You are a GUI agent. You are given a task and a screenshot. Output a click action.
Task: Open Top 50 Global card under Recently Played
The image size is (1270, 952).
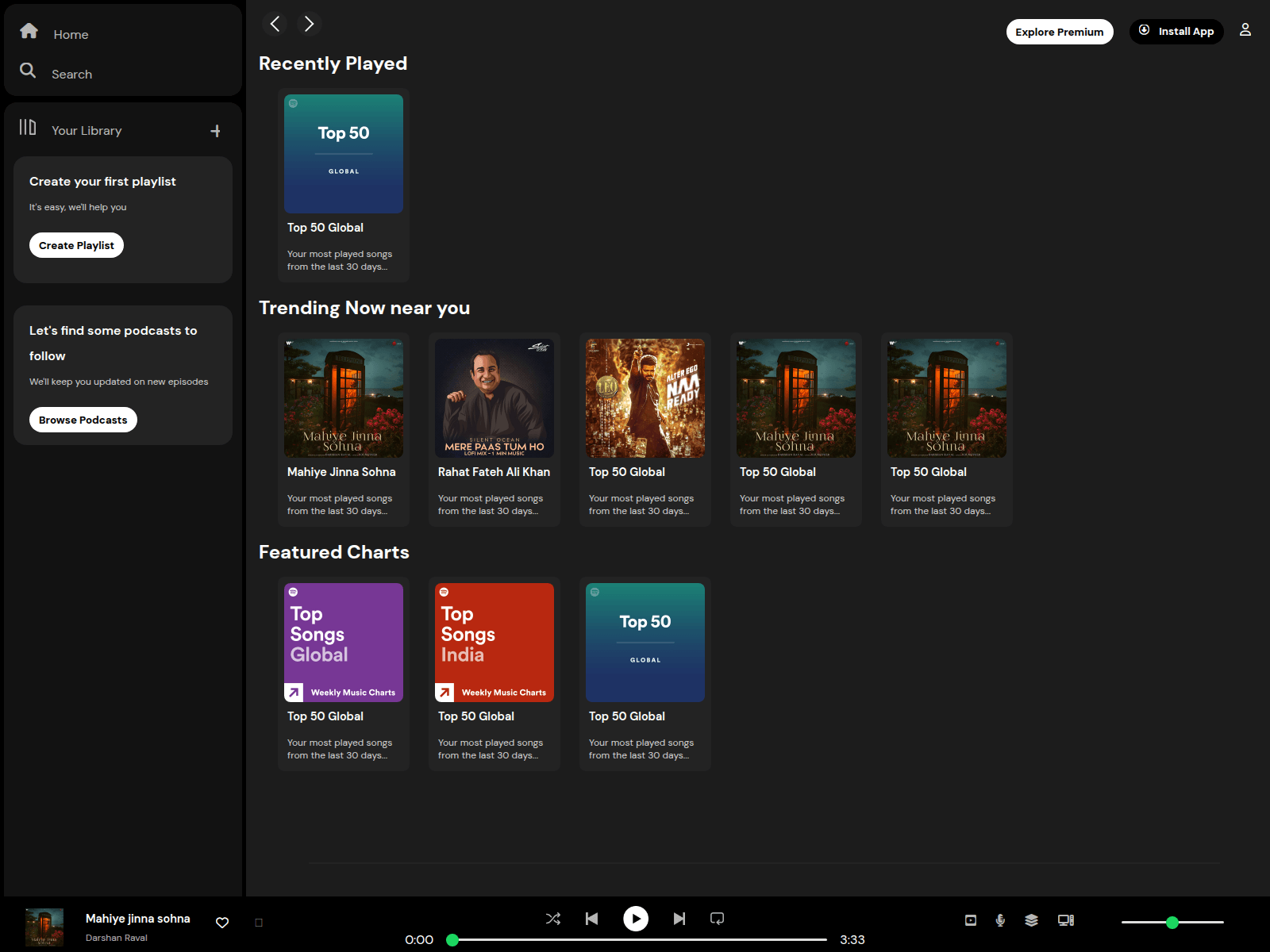[344, 185]
